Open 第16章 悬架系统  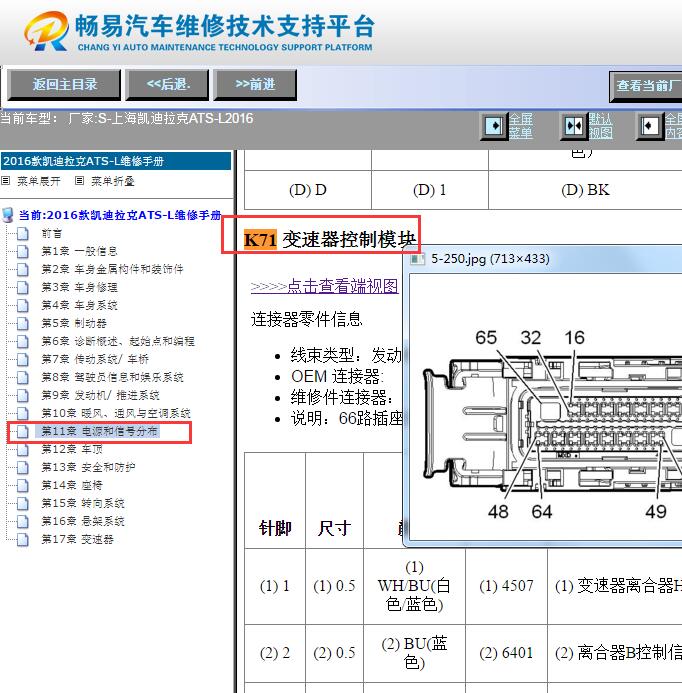coord(83,522)
